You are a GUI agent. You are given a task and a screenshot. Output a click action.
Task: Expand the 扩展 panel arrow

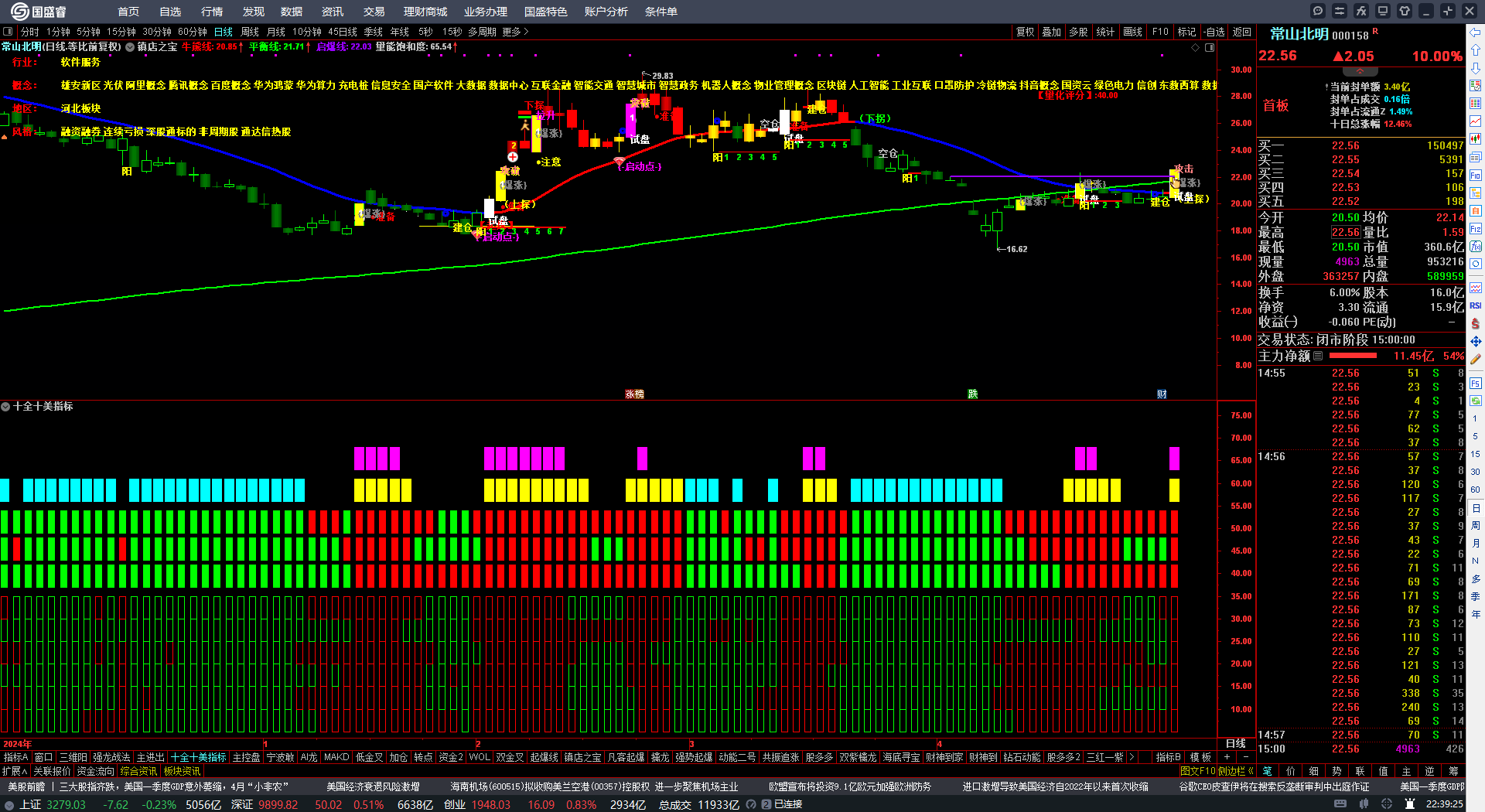(x=15, y=771)
